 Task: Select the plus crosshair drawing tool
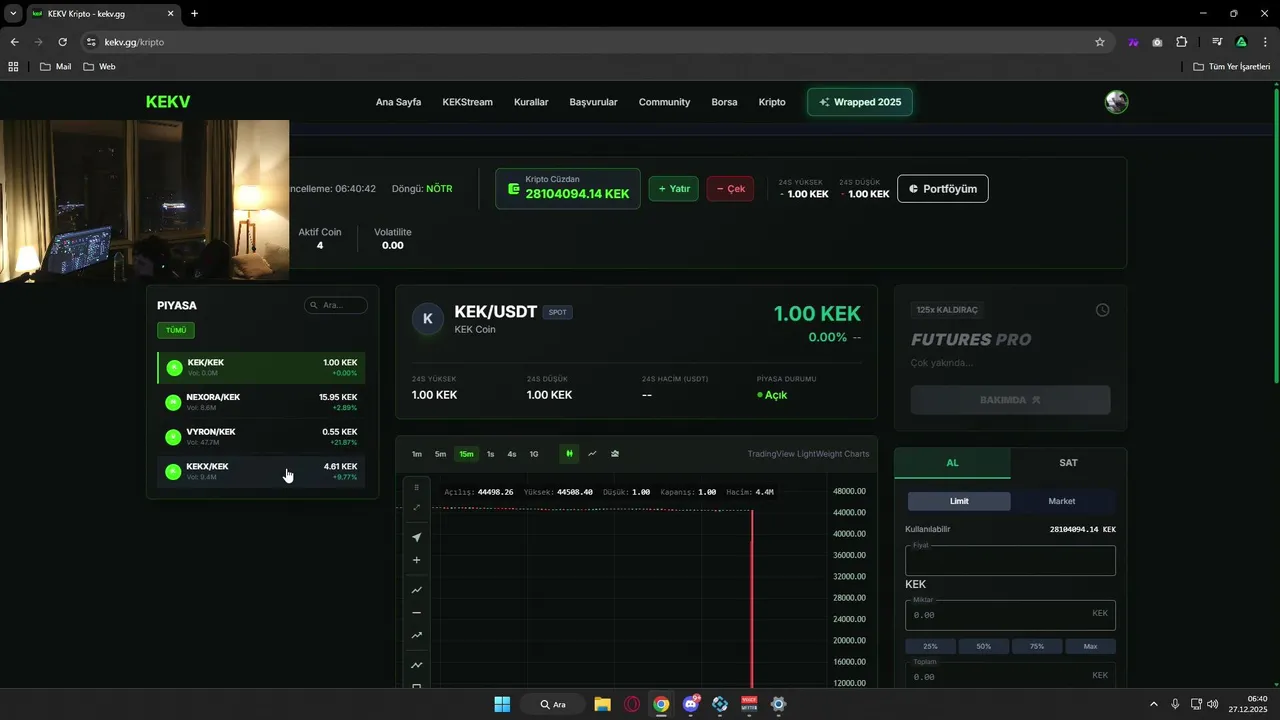pos(417,560)
